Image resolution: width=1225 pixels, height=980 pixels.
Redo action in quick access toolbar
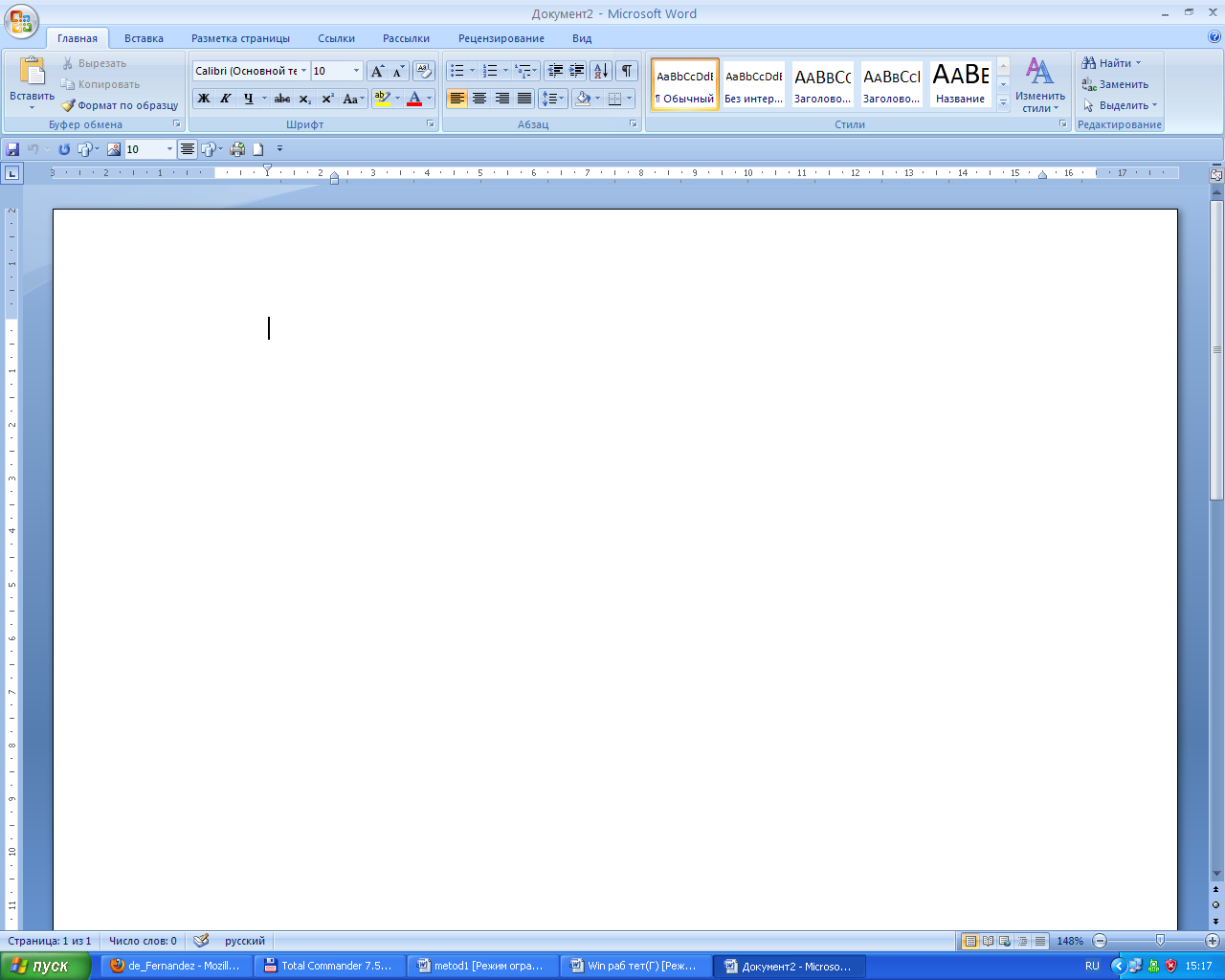(64, 149)
